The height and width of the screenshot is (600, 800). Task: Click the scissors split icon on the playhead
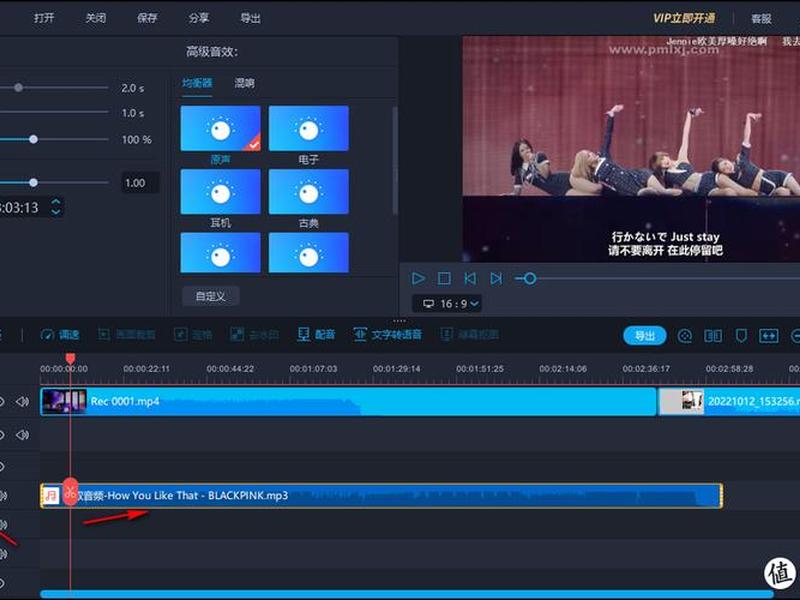[x=70, y=492]
